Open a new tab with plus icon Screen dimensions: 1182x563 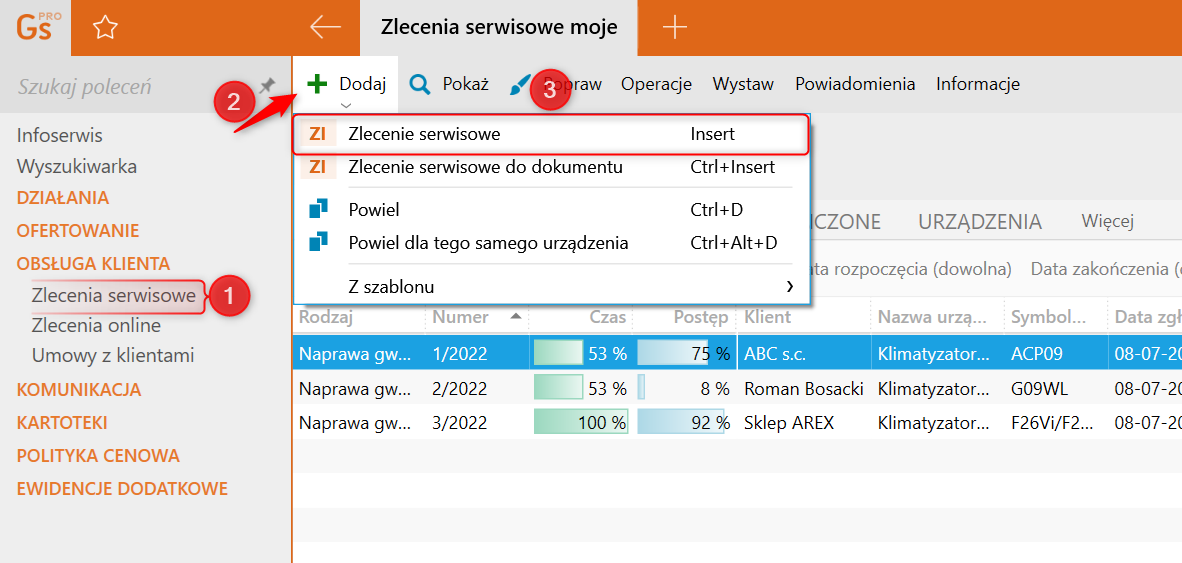click(x=675, y=27)
